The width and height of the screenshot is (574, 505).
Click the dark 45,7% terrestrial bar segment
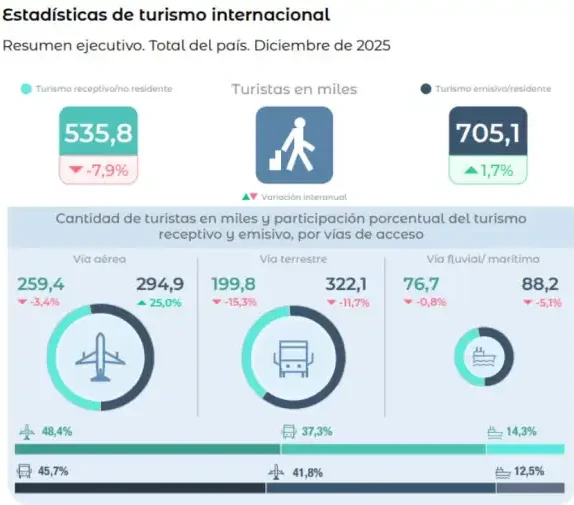pos(140,488)
